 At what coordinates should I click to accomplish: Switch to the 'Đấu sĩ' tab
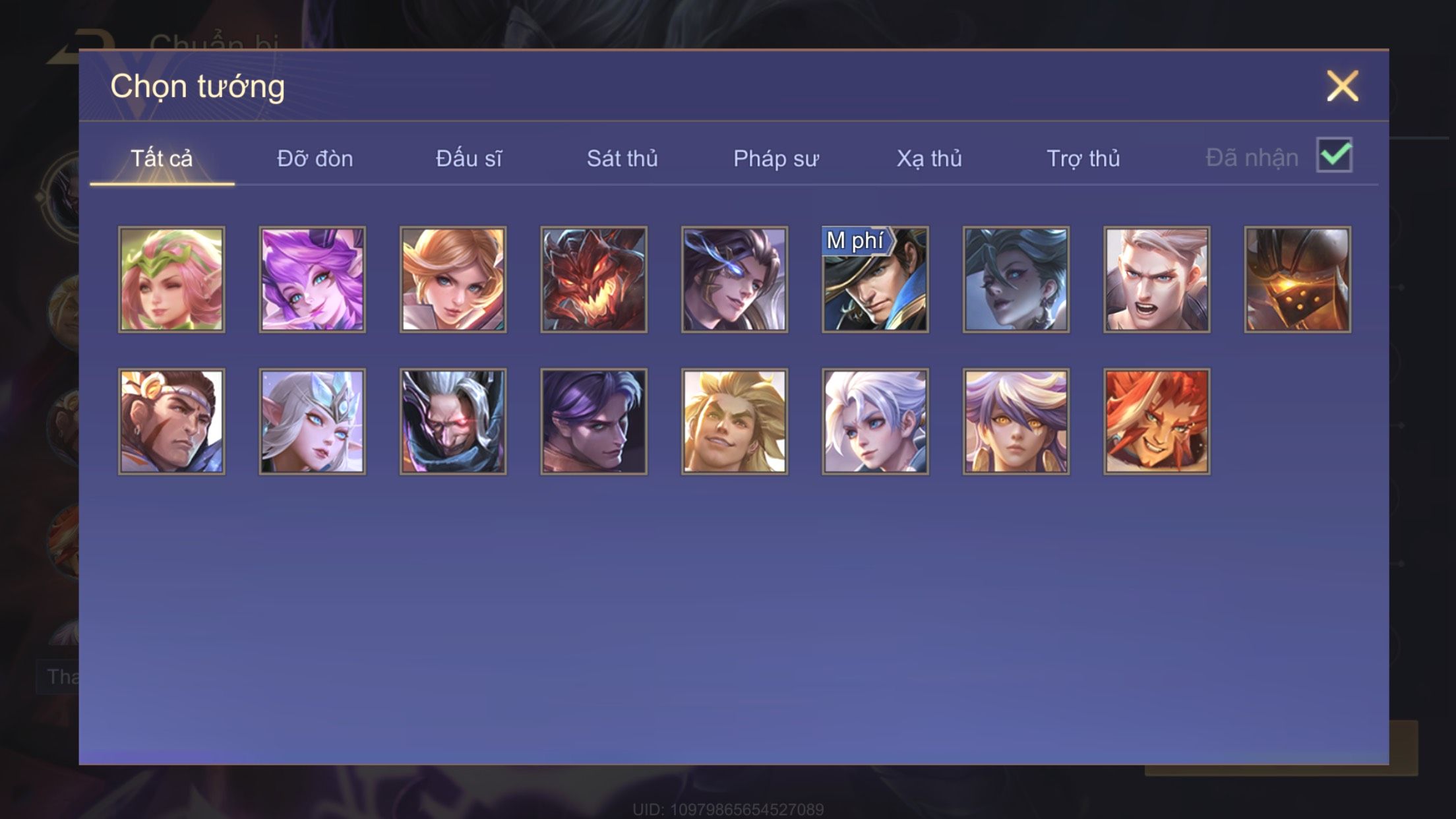point(468,159)
